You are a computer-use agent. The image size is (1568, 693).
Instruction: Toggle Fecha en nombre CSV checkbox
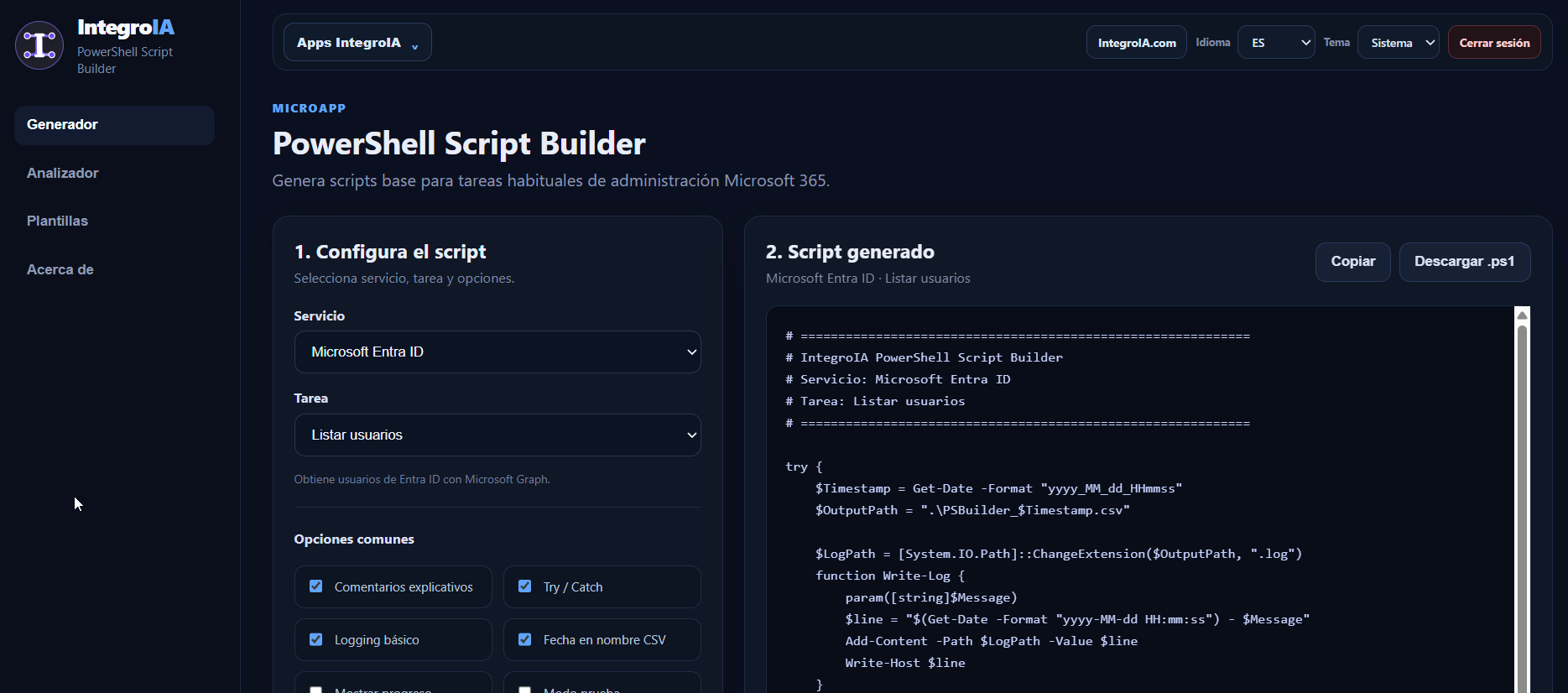524,639
